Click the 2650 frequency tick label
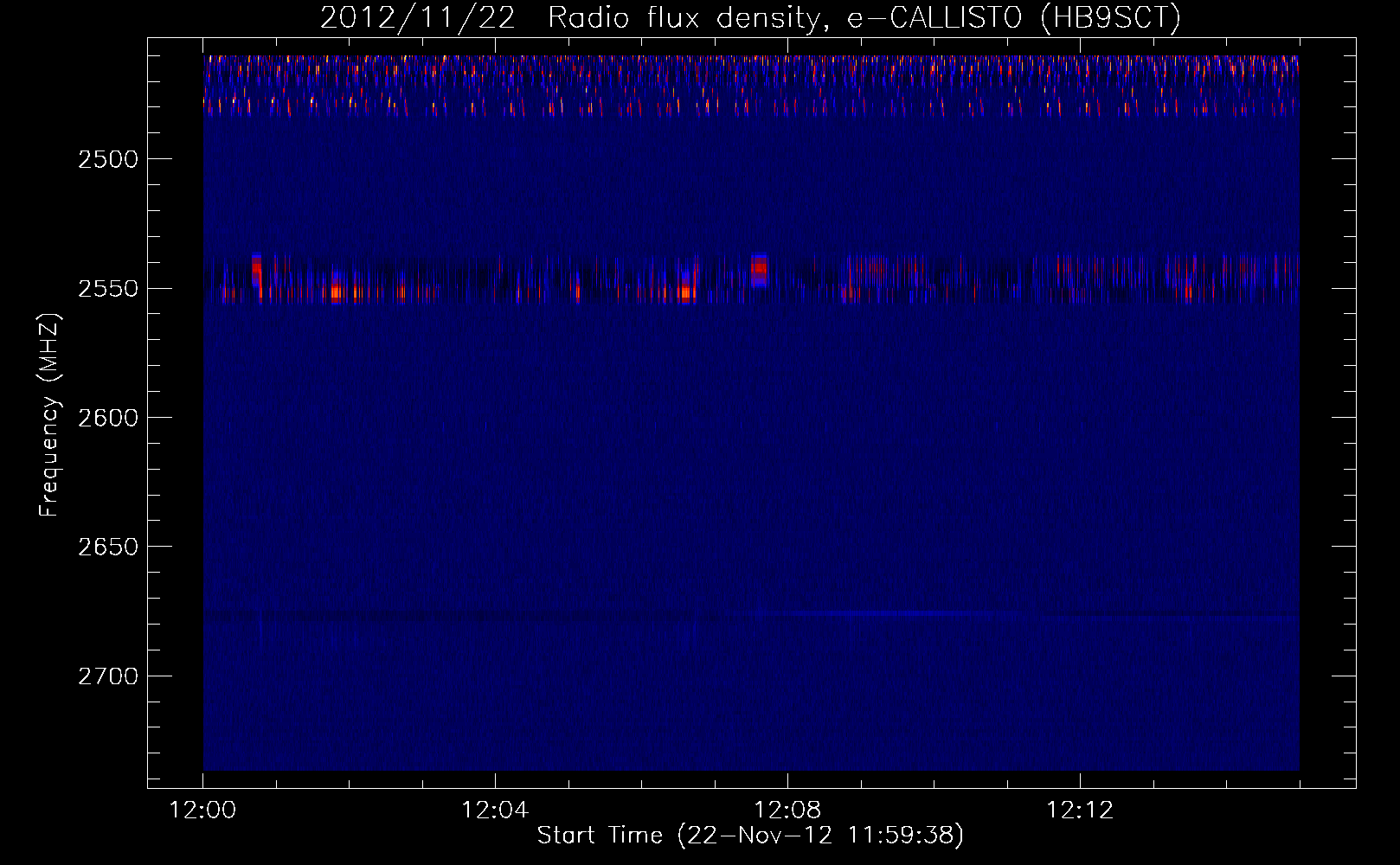 point(108,547)
